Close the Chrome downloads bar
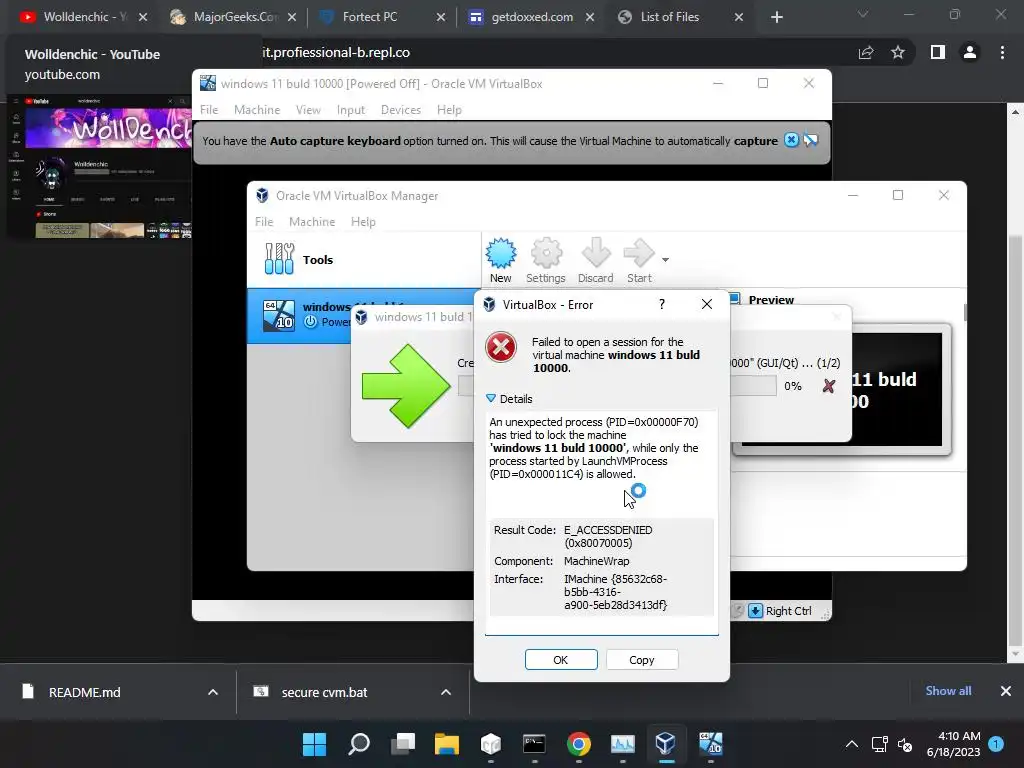1024x768 pixels. pos(1006,691)
